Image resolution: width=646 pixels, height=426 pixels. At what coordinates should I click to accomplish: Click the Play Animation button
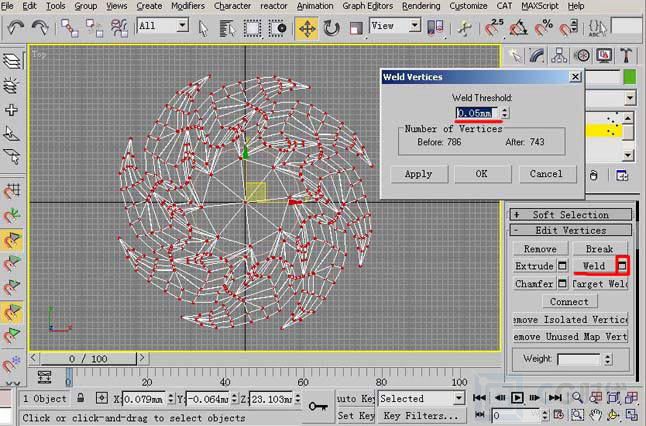tap(517, 398)
